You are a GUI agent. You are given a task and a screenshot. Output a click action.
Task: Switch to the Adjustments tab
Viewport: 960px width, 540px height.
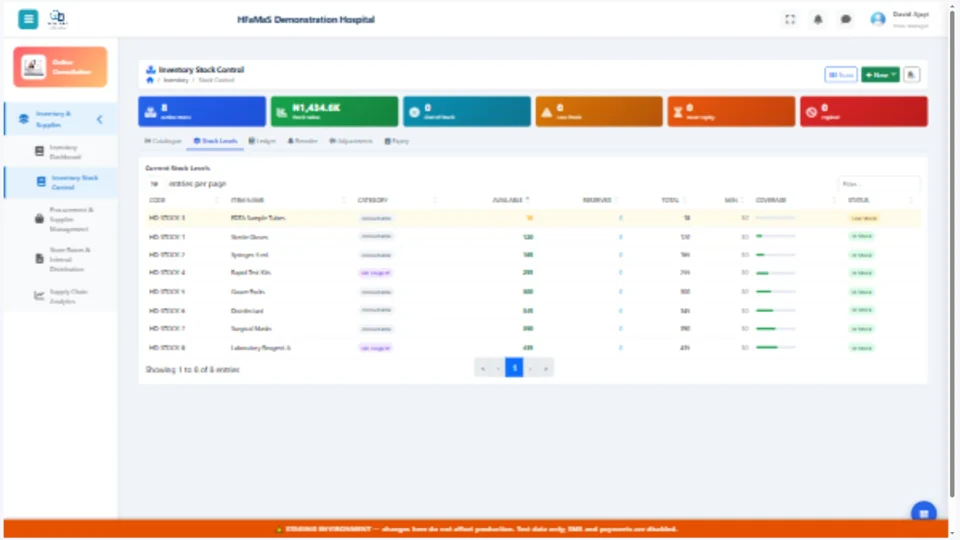coord(351,141)
